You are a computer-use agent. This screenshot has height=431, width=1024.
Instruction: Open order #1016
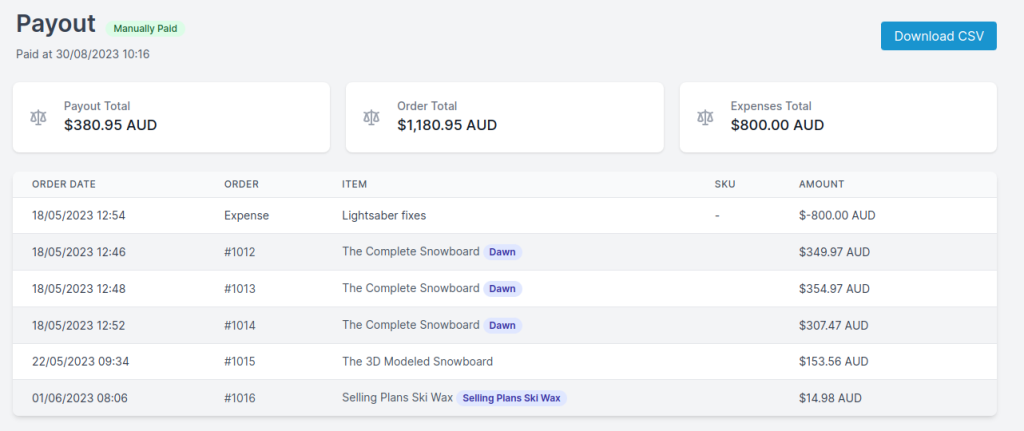point(240,398)
